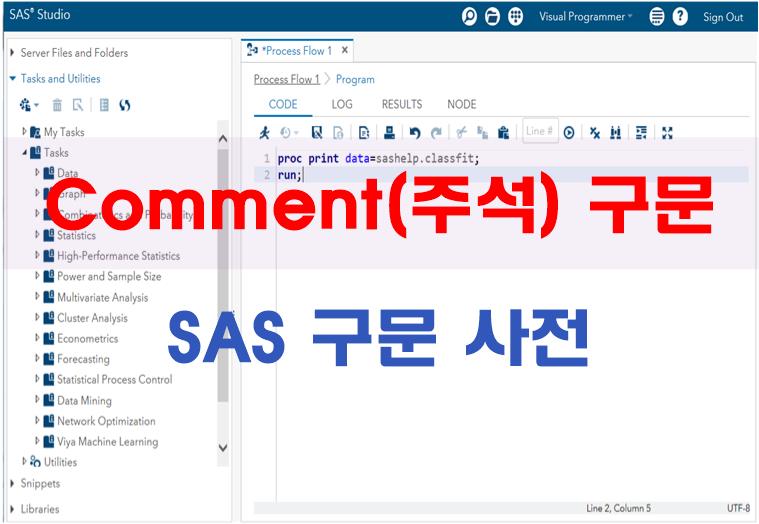Click scroll up arrow in the Tasks pane
The width and height of the screenshot is (759, 524).
point(223,139)
